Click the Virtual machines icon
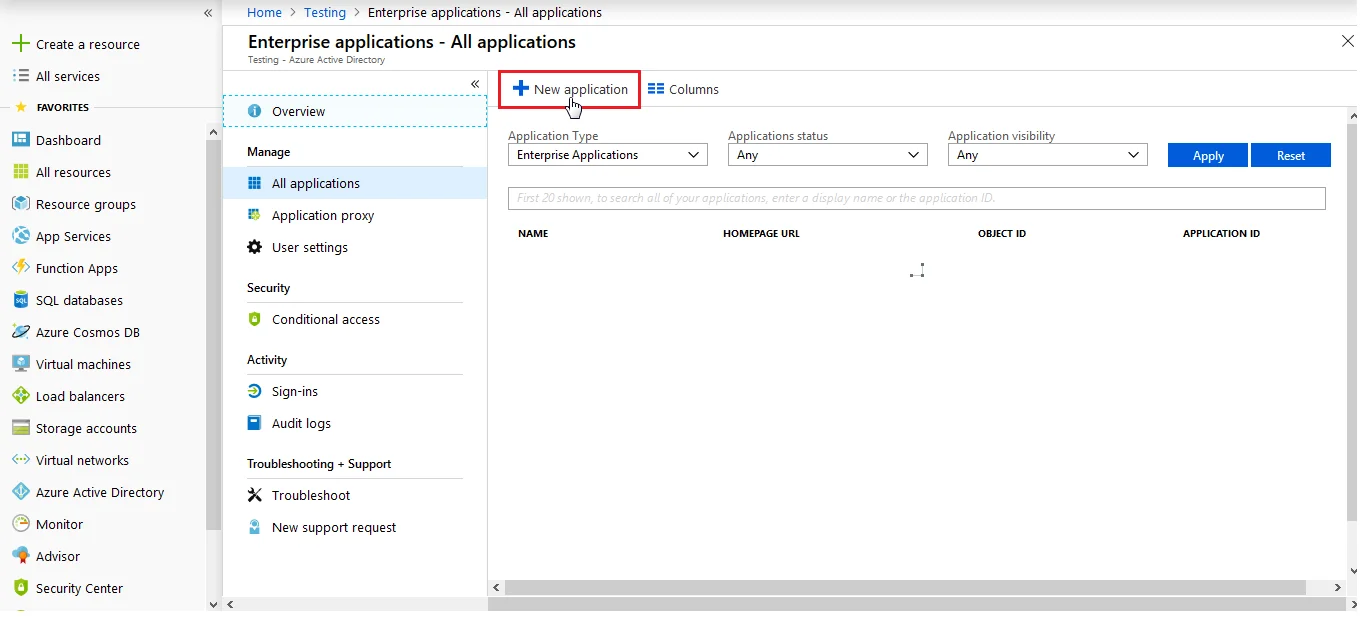The height and width of the screenshot is (618, 1366). 21,364
